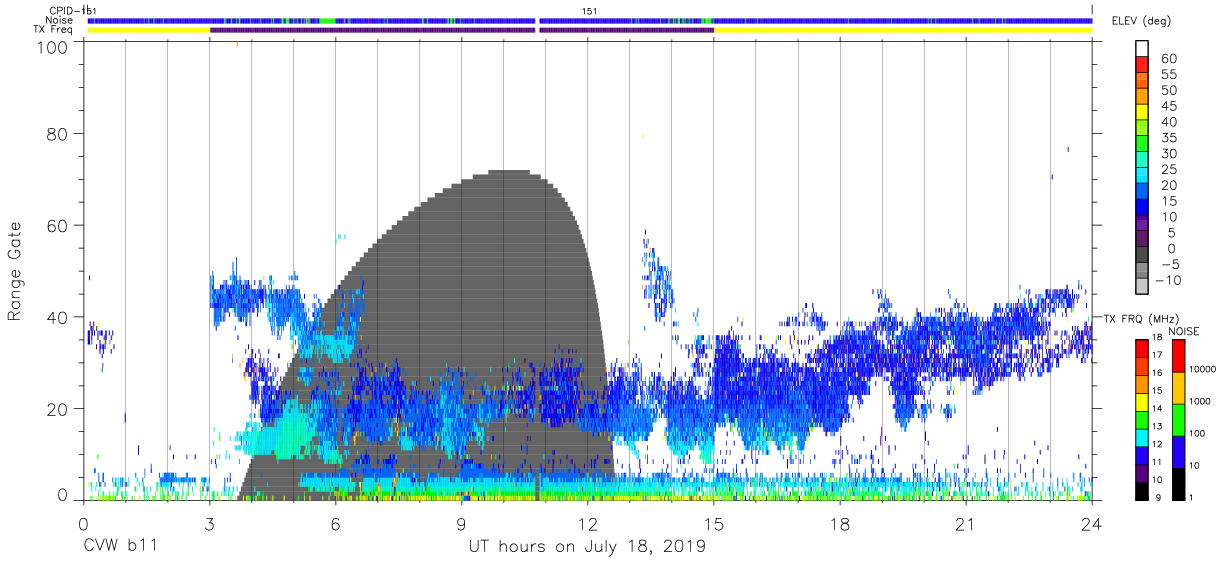Click the ELEV swatch between 0 and 5

point(1142,240)
